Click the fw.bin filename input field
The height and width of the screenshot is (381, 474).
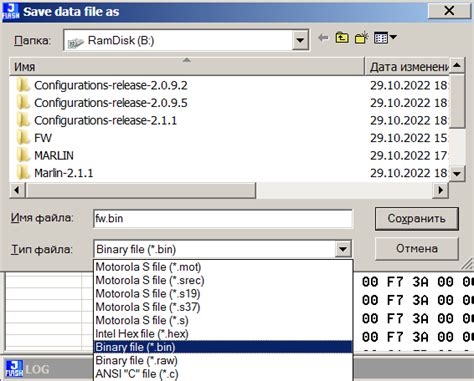point(223,219)
